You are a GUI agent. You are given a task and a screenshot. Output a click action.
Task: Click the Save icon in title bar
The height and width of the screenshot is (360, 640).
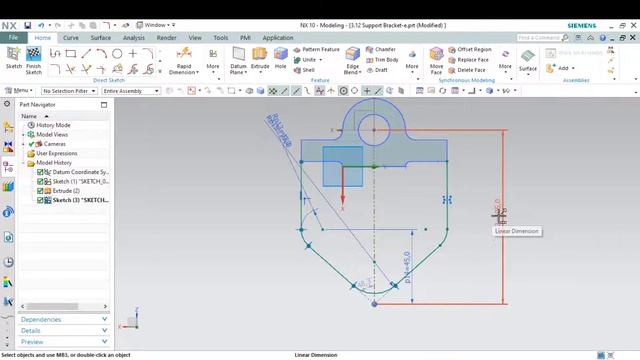27,25
